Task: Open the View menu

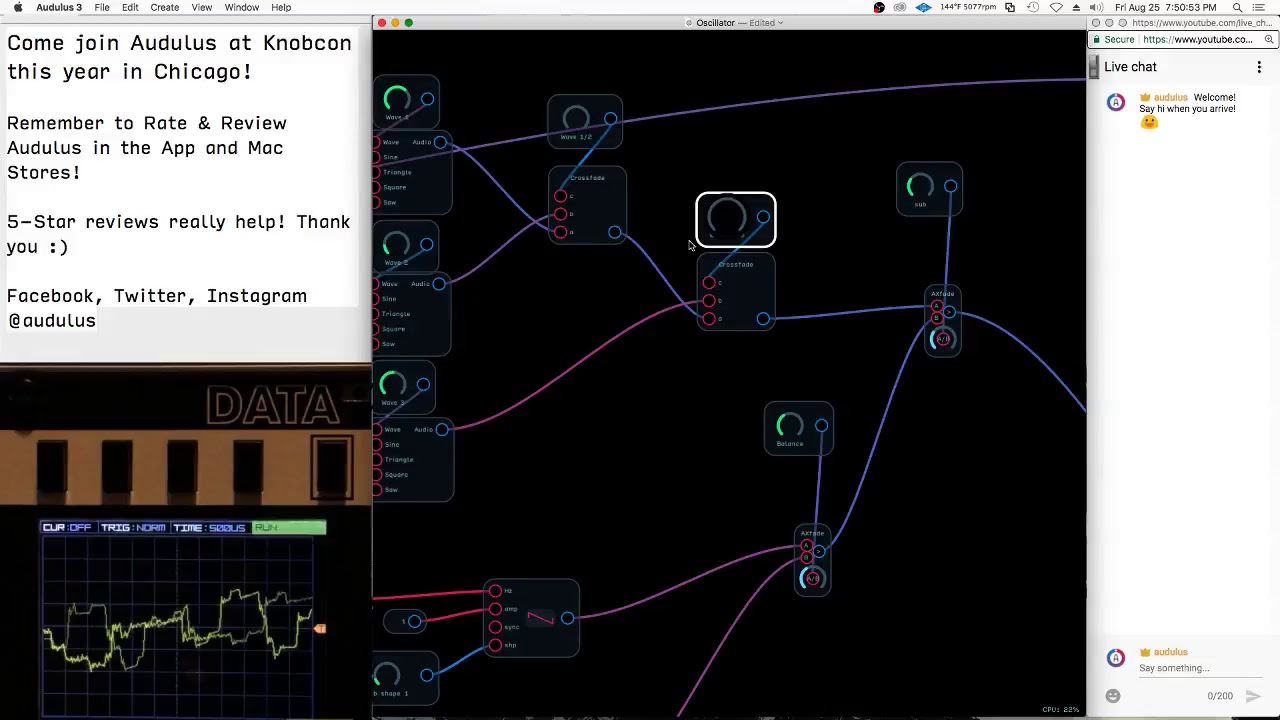Action: coord(201,7)
